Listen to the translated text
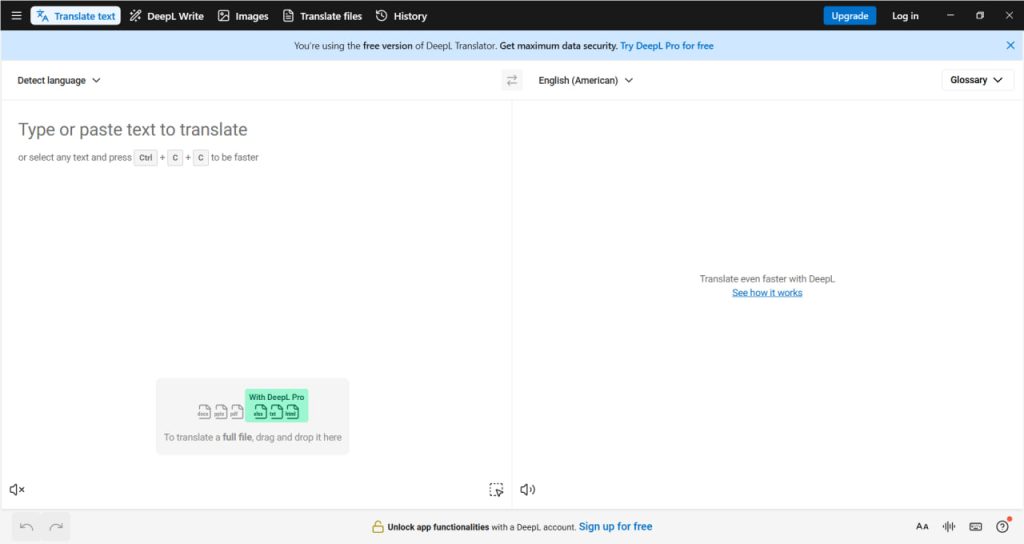The image size is (1024, 544). point(528,490)
